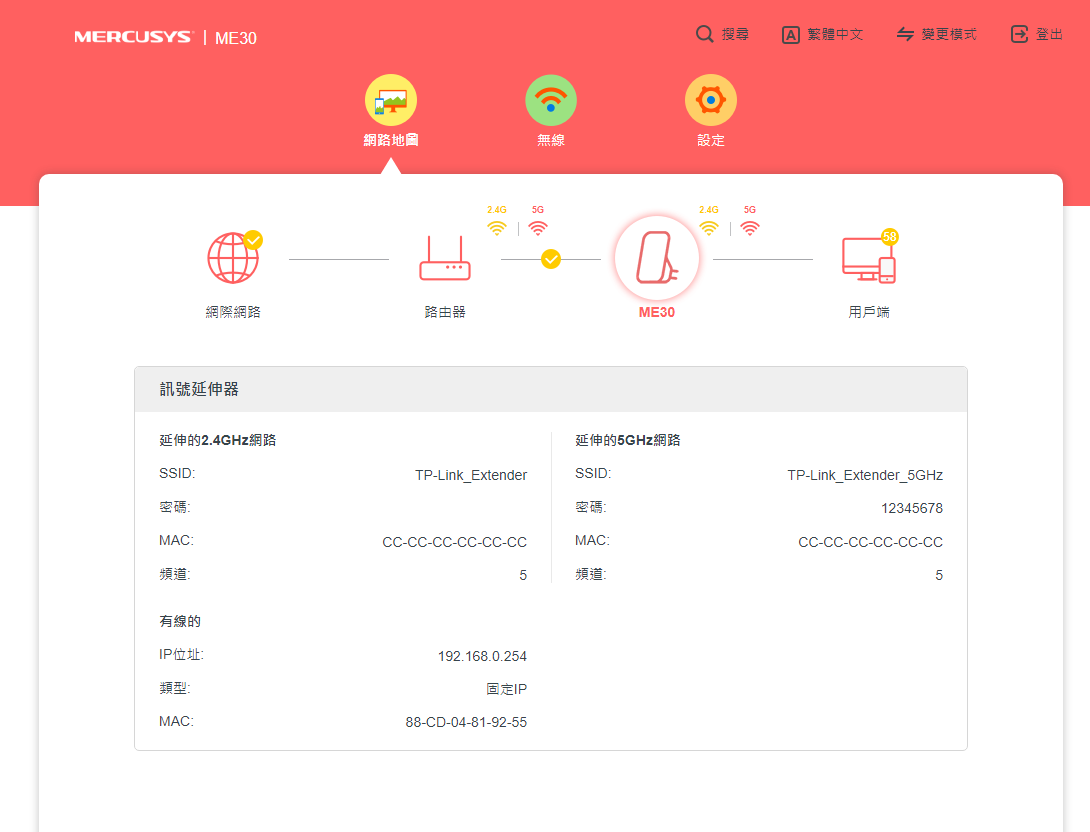Switch to the 無線 wireless tab
The width and height of the screenshot is (1090, 832).
pyautogui.click(x=551, y=111)
